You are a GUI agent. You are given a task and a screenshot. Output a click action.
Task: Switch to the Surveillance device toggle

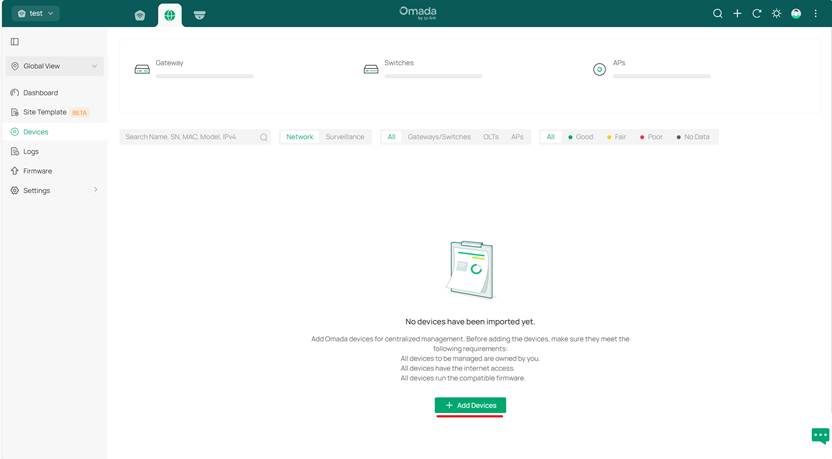[x=345, y=137]
